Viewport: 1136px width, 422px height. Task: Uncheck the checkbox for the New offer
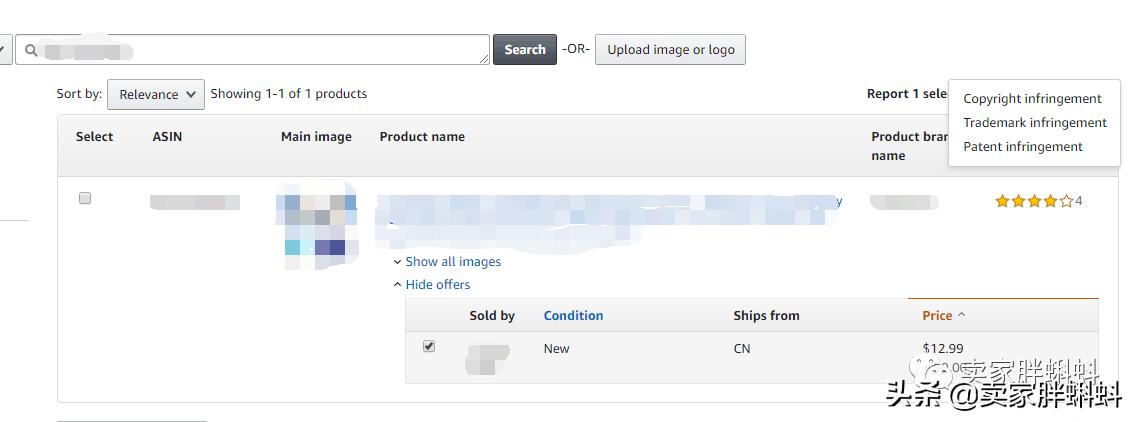tap(429, 346)
